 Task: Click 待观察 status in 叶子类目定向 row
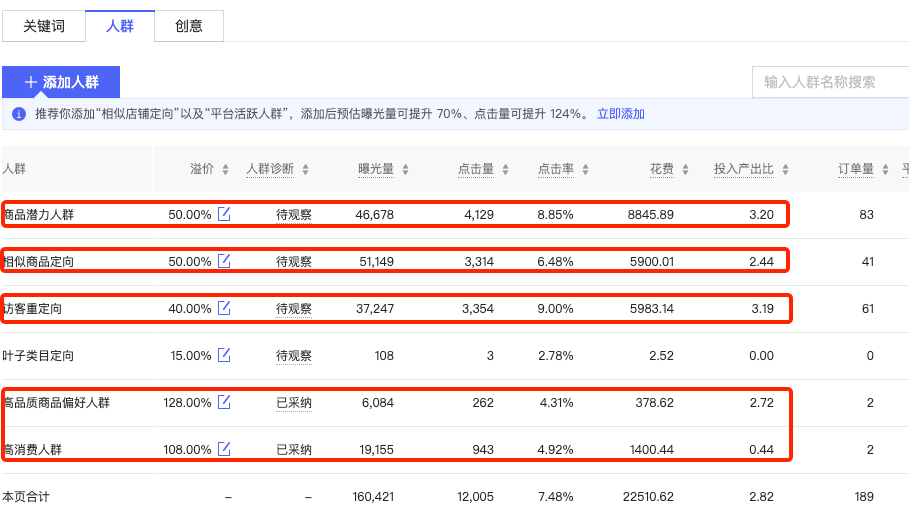[294, 355]
